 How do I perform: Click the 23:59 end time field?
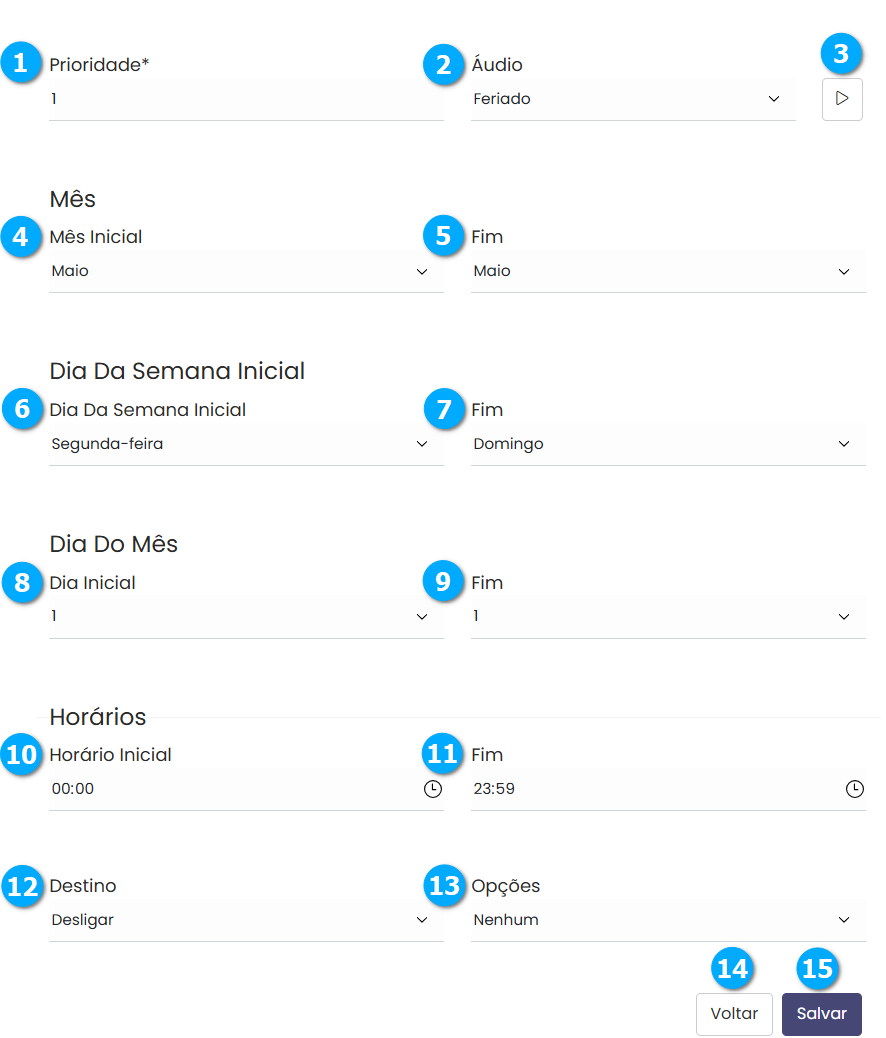tap(650, 789)
